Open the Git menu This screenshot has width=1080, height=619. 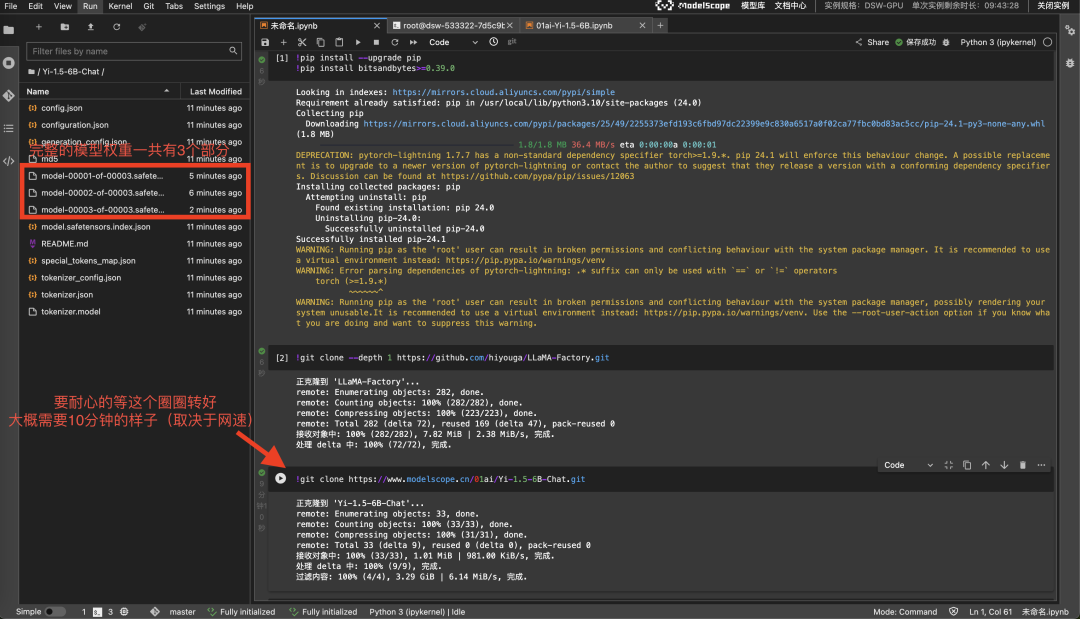point(149,6)
